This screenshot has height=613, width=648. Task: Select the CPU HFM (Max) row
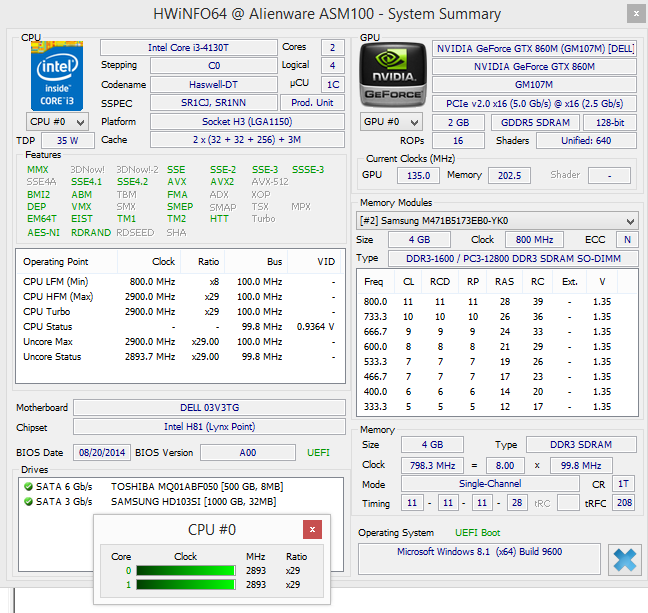tap(179, 296)
